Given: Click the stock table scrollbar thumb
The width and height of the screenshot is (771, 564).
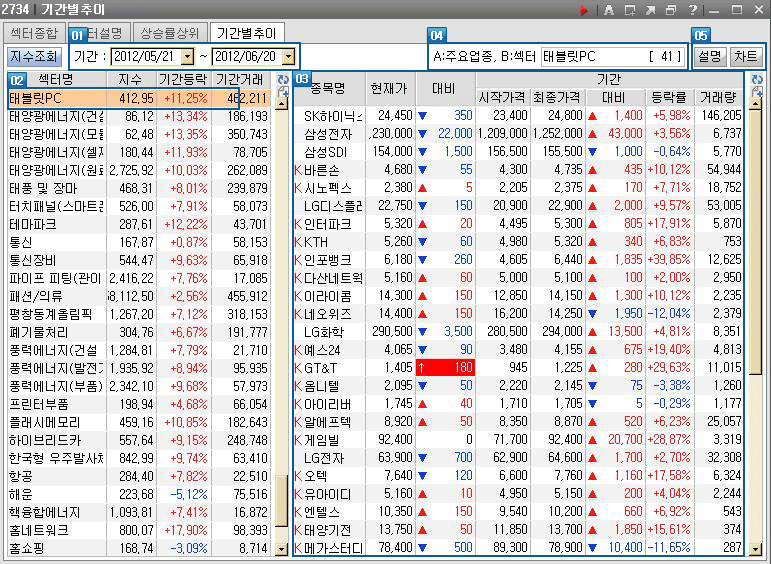Looking at the screenshot, I should (x=756, y=241).
